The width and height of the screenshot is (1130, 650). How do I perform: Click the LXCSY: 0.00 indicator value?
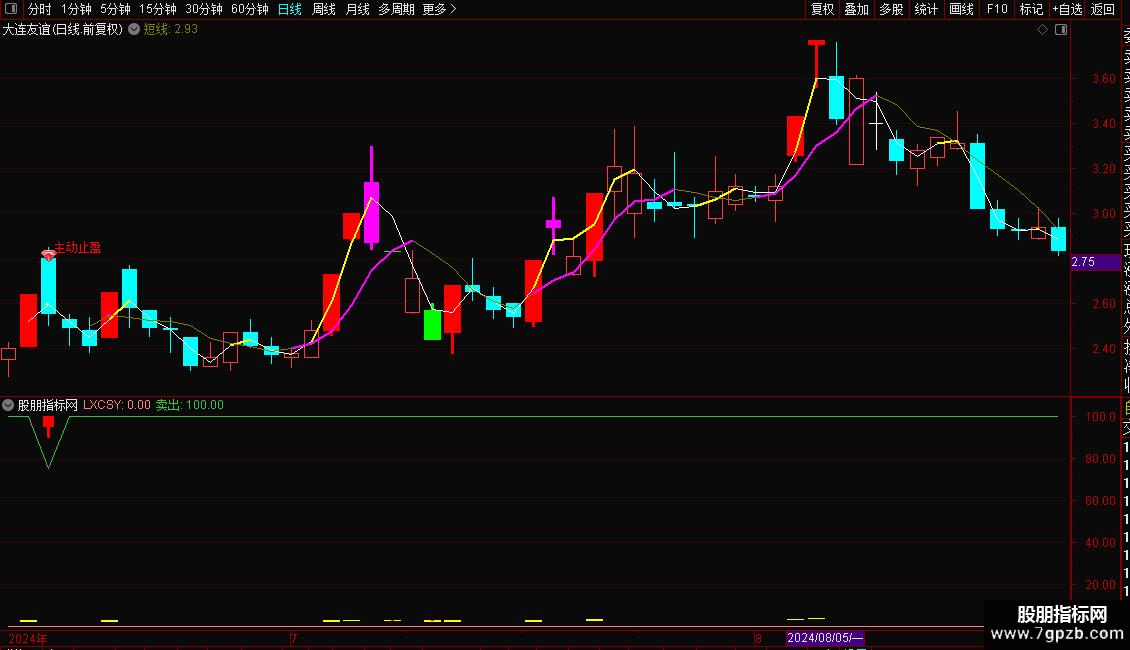click(x=117, y=405)
